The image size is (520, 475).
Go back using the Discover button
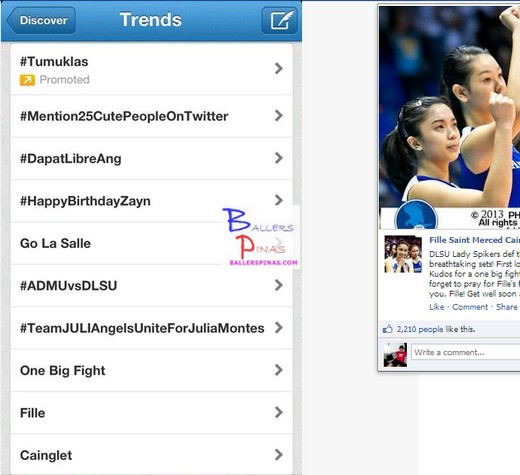41,20
